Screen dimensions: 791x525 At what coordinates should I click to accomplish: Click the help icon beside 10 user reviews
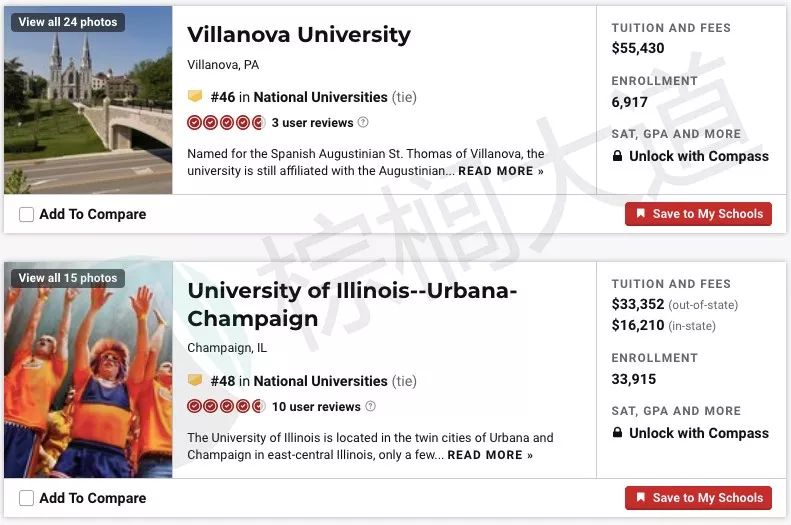point(370,406)
